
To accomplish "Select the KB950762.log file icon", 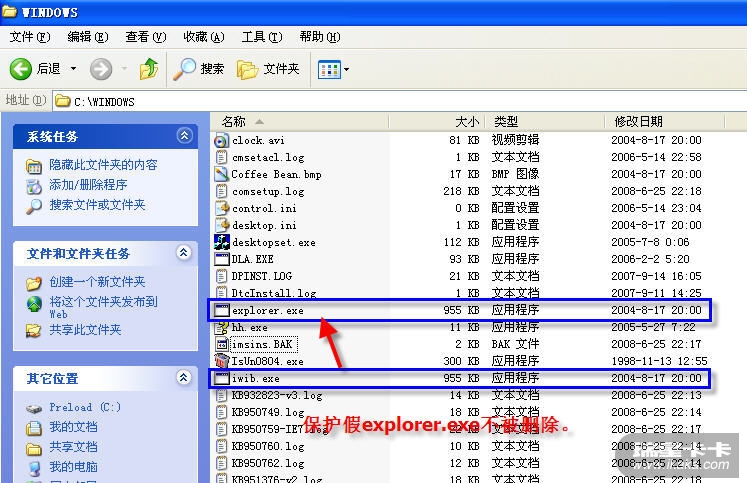I will click(x=222, y=463).
